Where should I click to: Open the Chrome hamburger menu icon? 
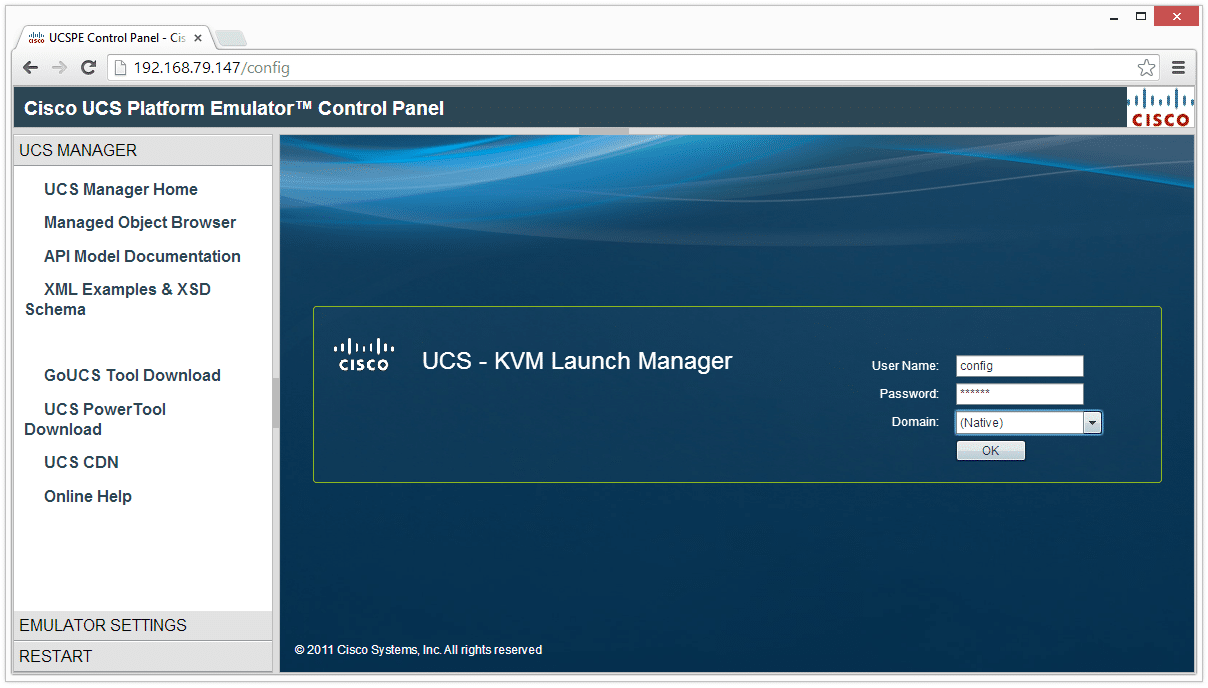point(1178,68)
